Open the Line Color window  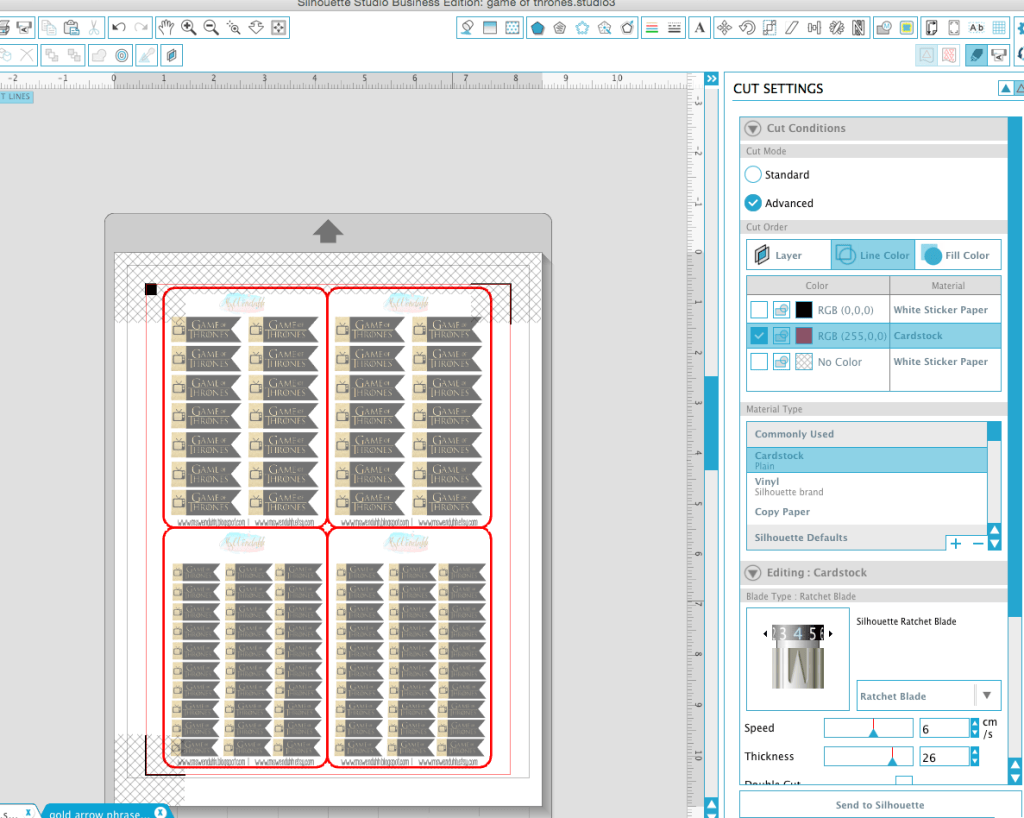652,27
